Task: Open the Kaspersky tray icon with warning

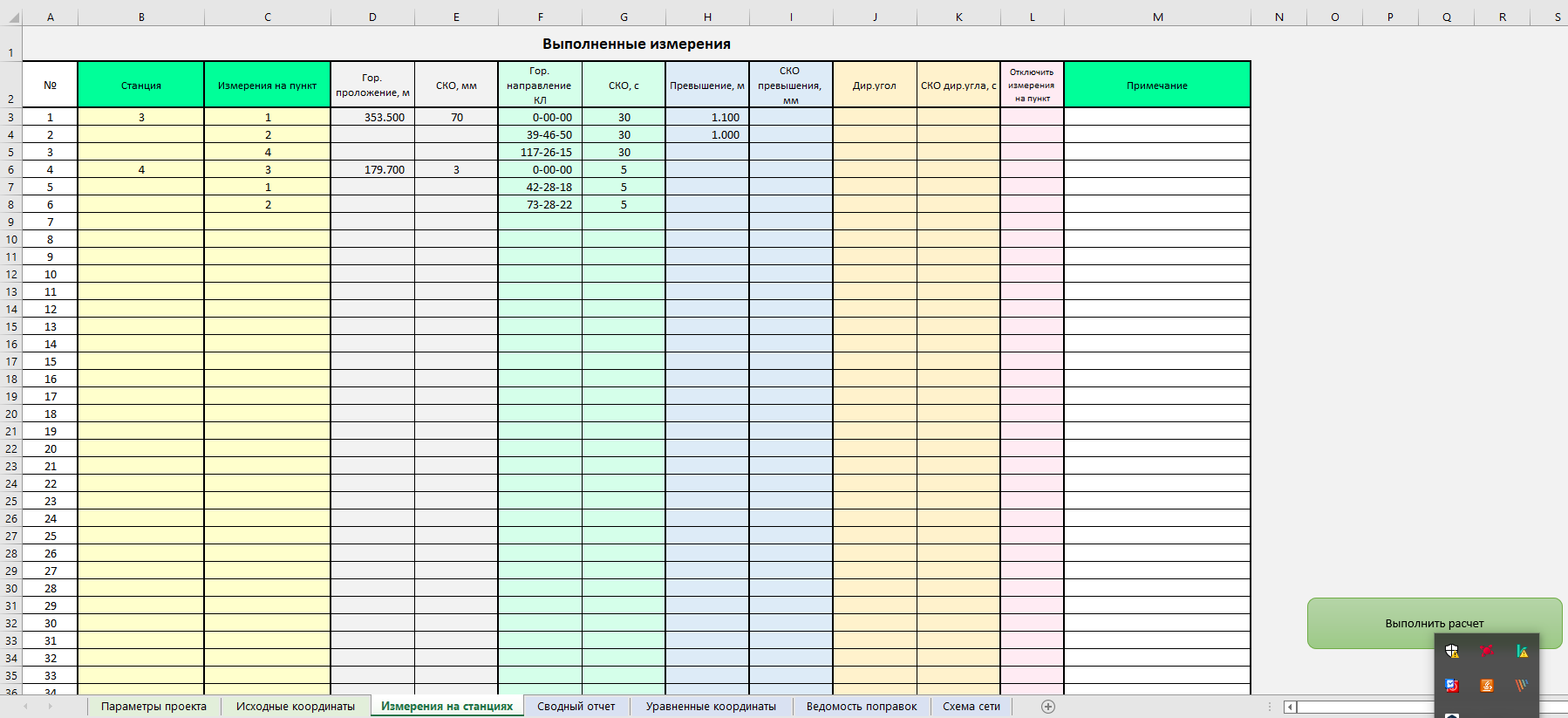Action: [x=1522, y=651]
